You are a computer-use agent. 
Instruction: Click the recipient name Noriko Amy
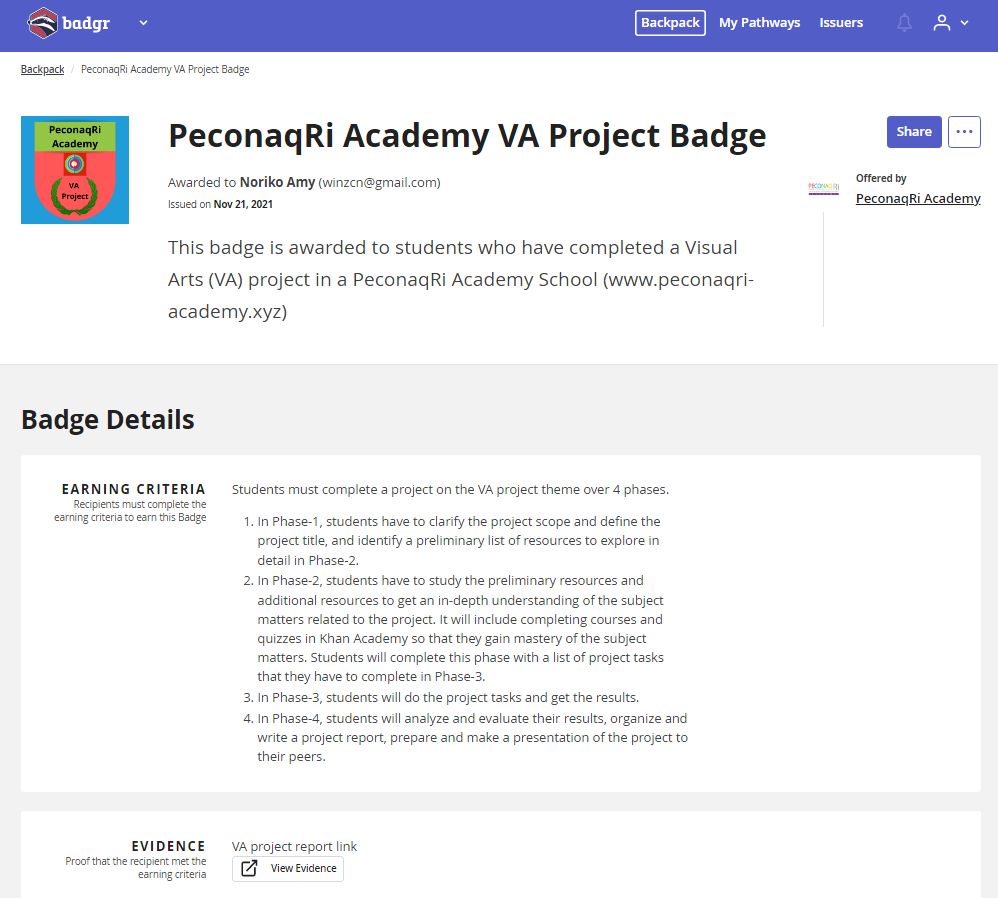coord(277,183)
